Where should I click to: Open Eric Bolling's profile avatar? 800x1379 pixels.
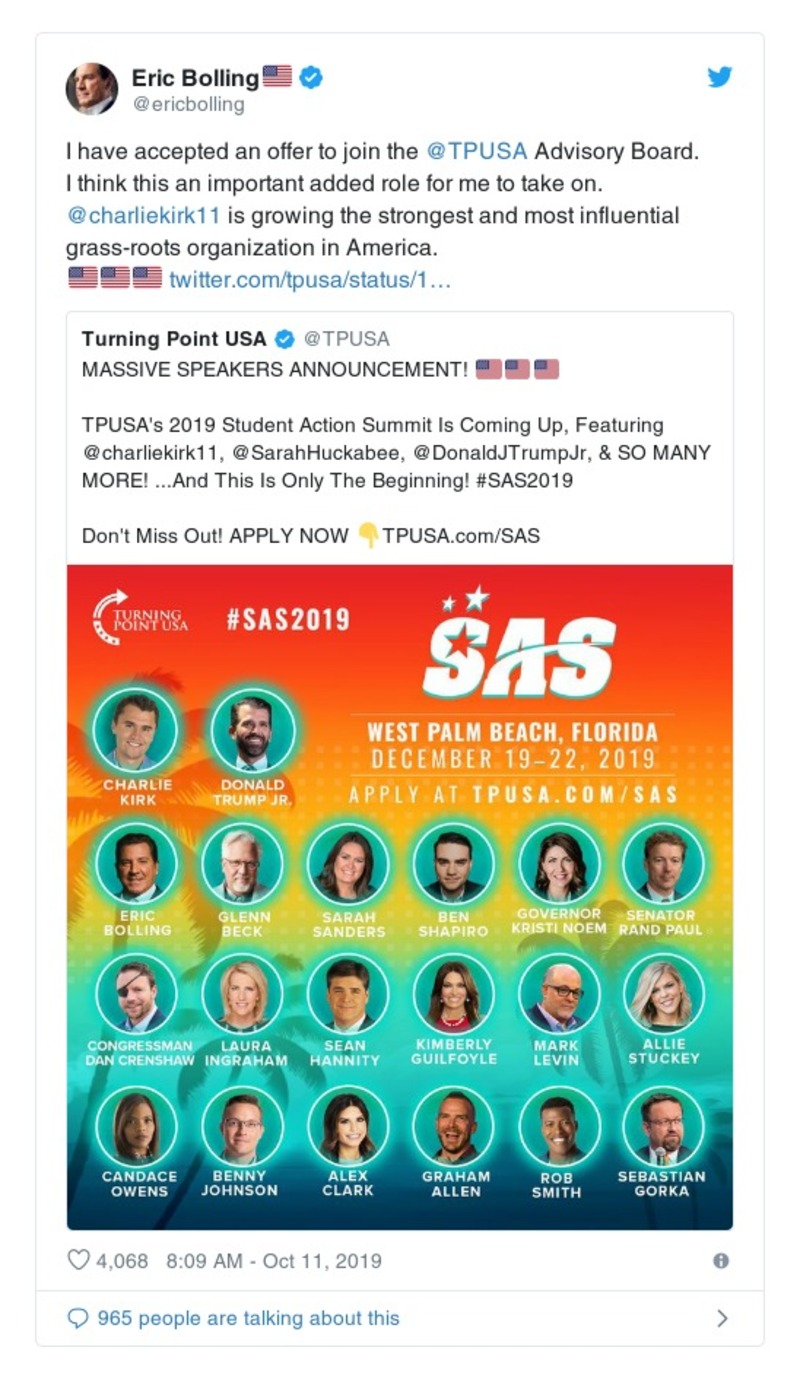92,88
